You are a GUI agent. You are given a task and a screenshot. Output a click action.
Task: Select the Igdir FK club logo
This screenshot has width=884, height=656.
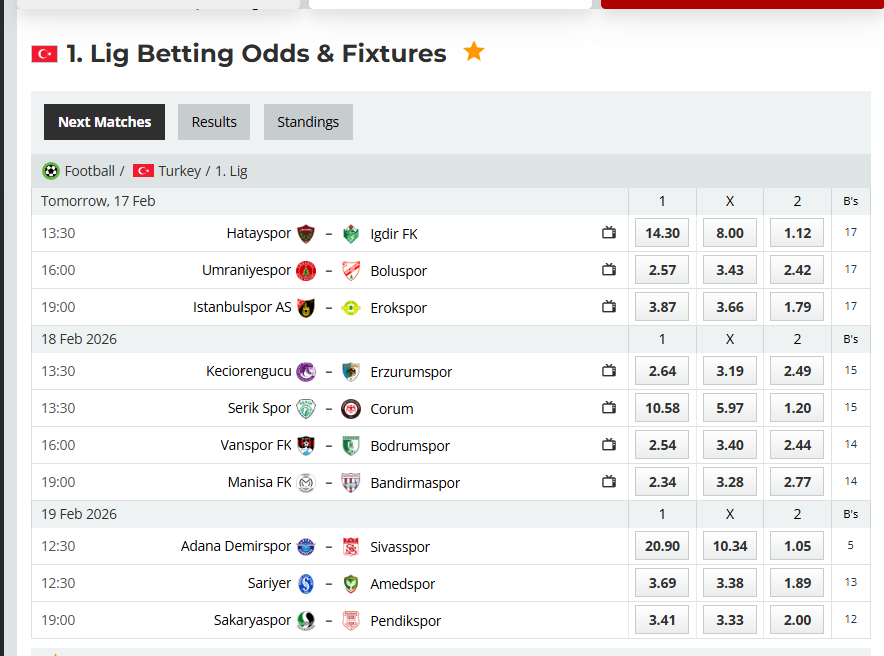(x=350, y=233)
